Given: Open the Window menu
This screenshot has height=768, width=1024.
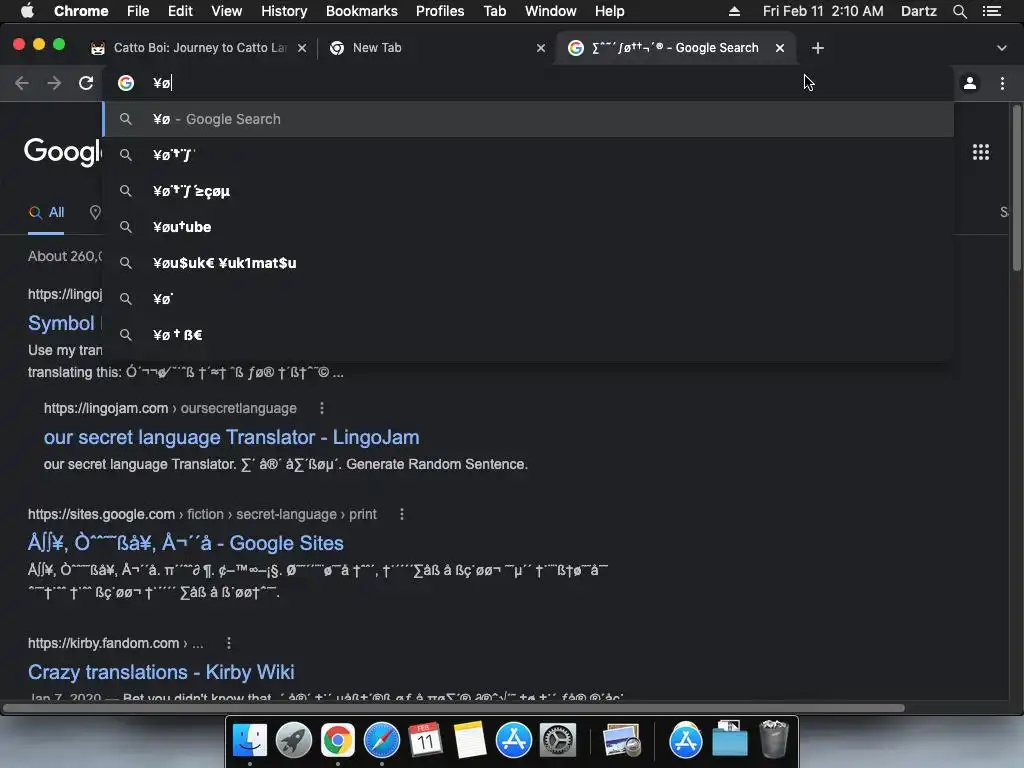Looking at the screenshot, I should point(551,11).
